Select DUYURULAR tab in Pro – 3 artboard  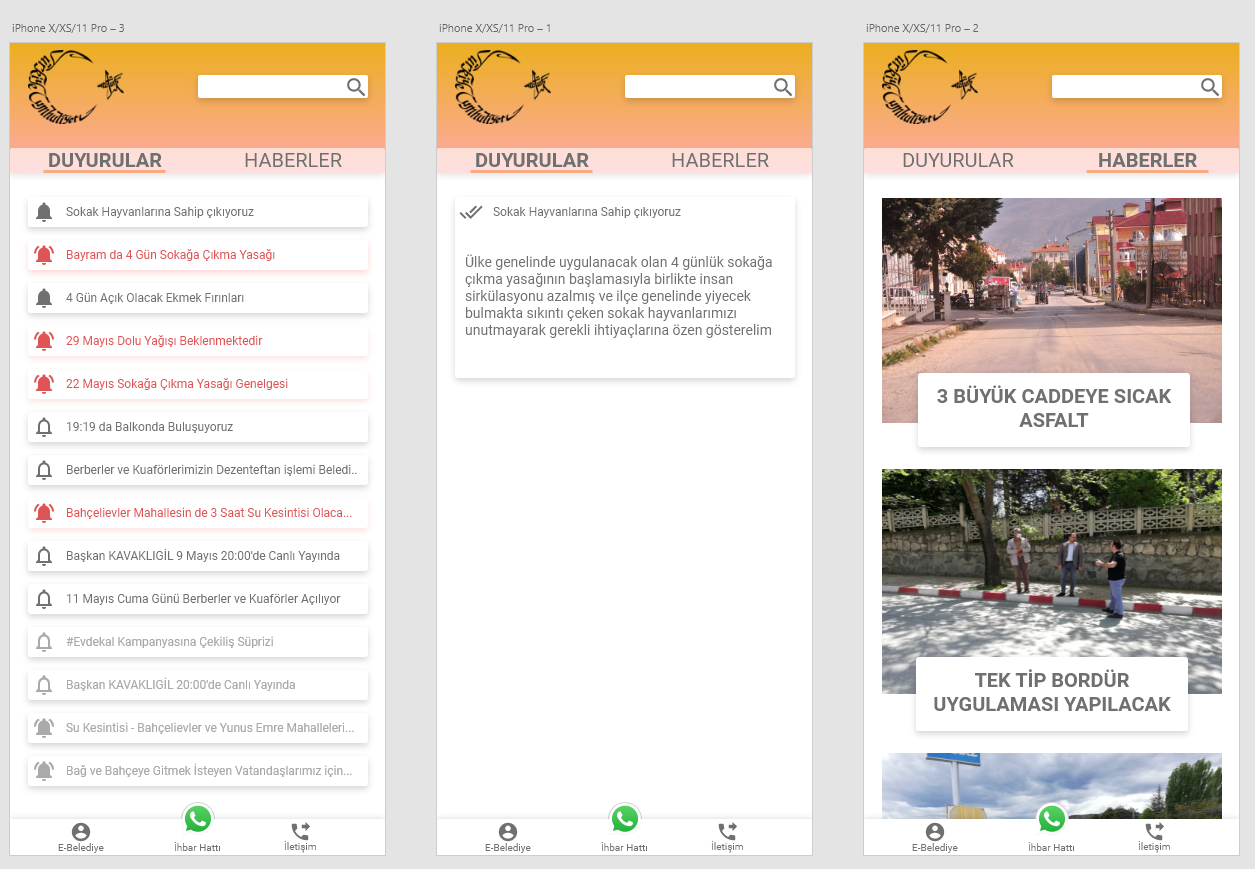pos(105,161)
